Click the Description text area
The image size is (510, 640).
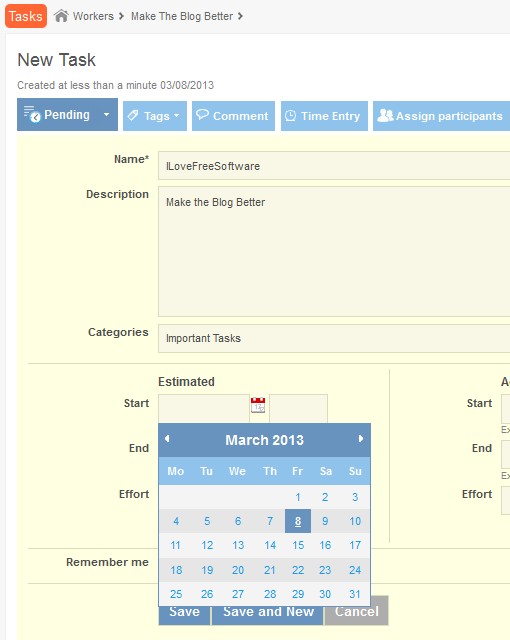coord(334,251)
